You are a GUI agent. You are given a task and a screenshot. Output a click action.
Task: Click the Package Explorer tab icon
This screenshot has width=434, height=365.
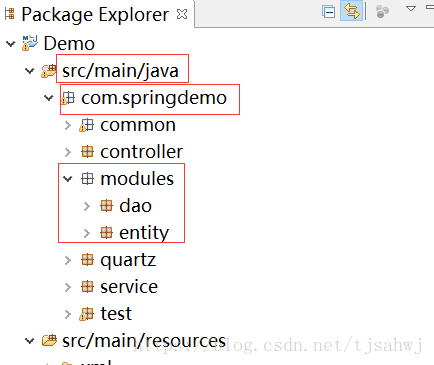(10, 14)
